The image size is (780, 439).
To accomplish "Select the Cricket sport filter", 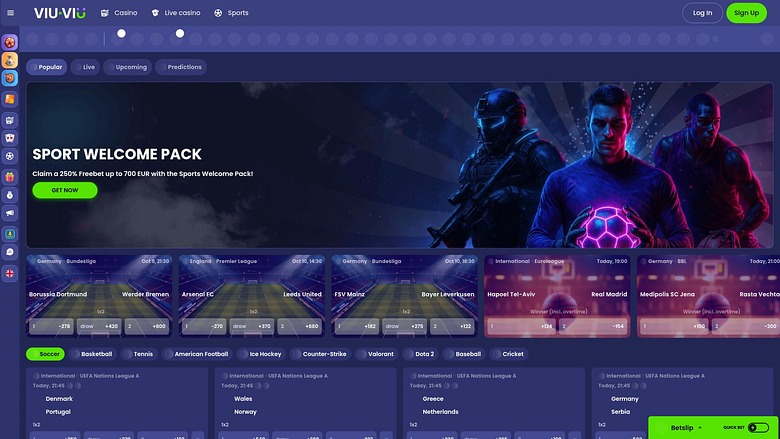I will click(509, 354).
